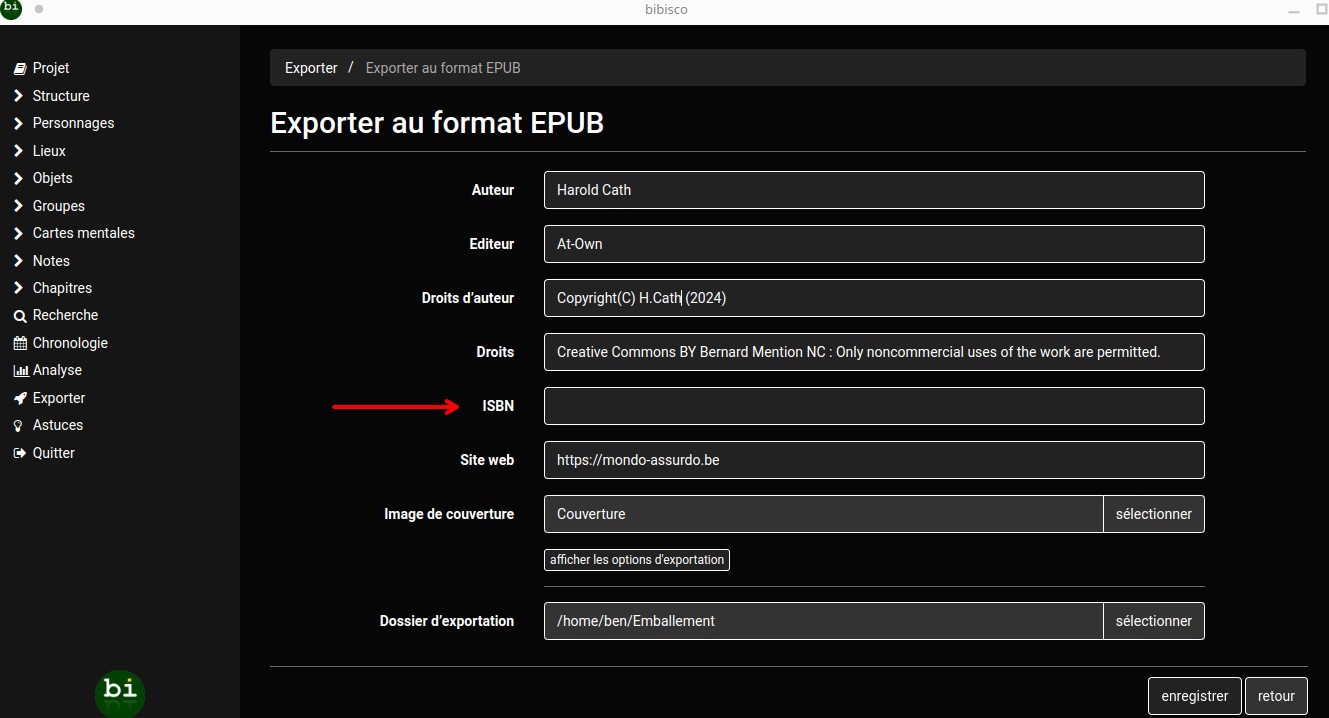
Task: Show export options with afficher les options d'exportation
Action: pyautogui.click(x=637, y=560)
